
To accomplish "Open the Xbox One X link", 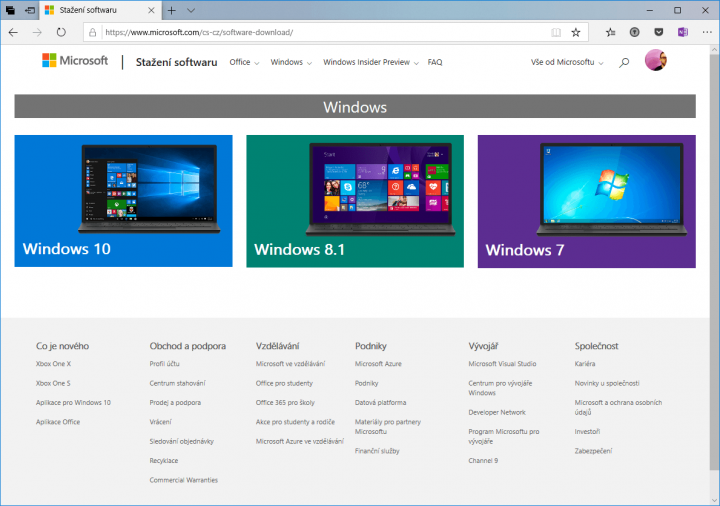I will tap(53, 364).
